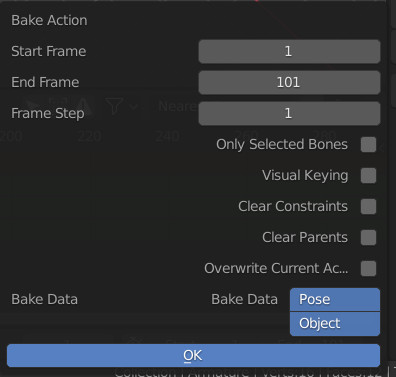Toggle the Visual Keying checkbox
The height and width of the screenshot is (377, 396).
(368, 175)
